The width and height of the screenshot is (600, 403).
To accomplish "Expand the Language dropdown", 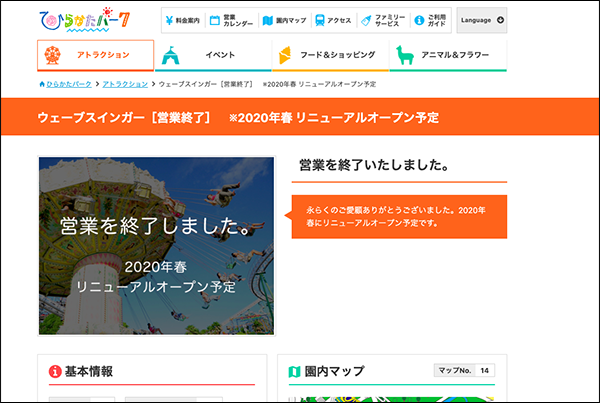I will 481,20.
